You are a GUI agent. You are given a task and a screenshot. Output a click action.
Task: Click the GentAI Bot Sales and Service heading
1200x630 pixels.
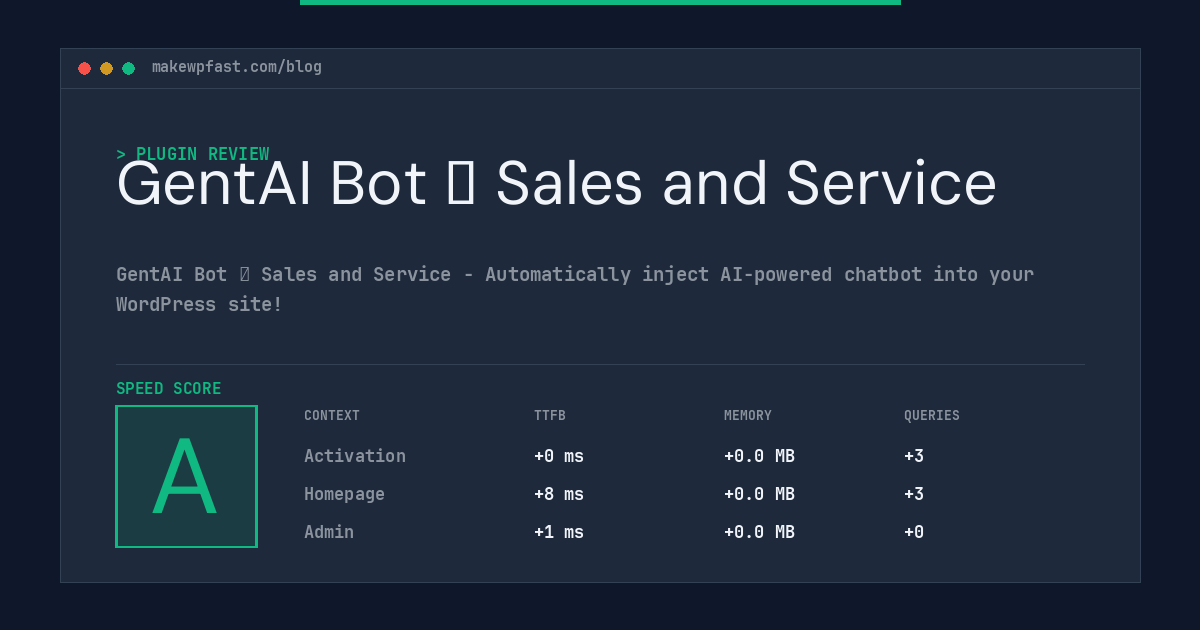pyautogui.click(x=556, y=184)
